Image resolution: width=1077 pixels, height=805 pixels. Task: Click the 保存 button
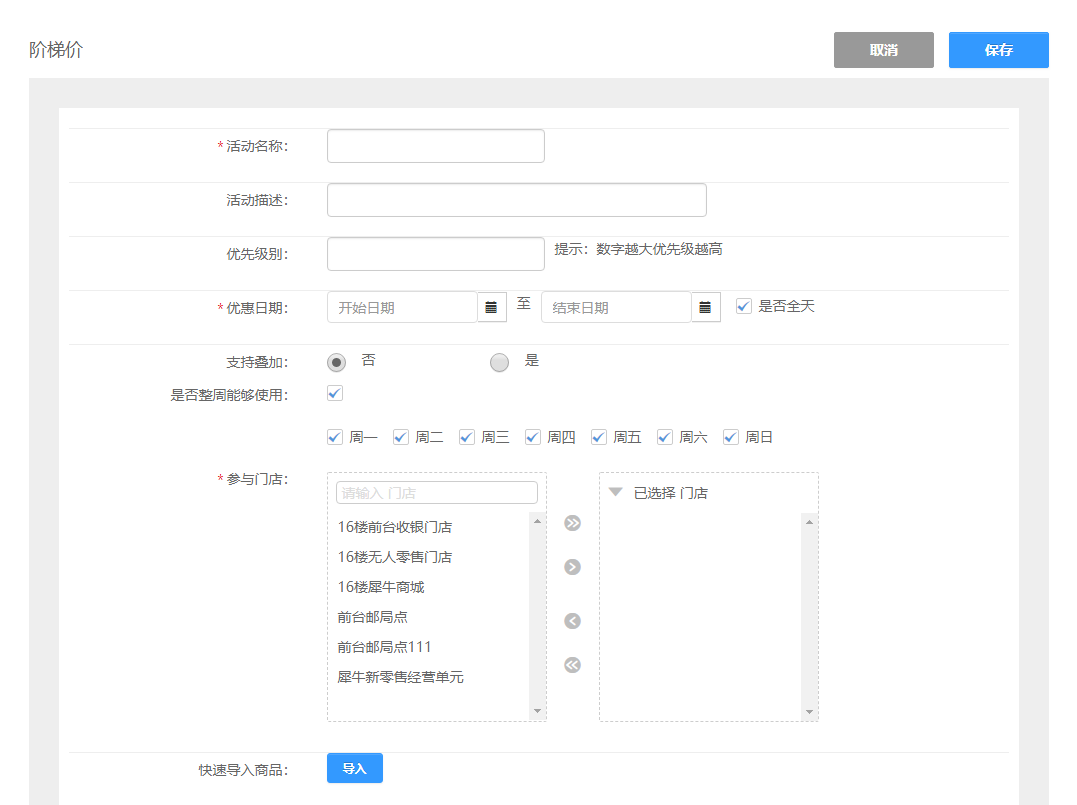pos(999,49)
